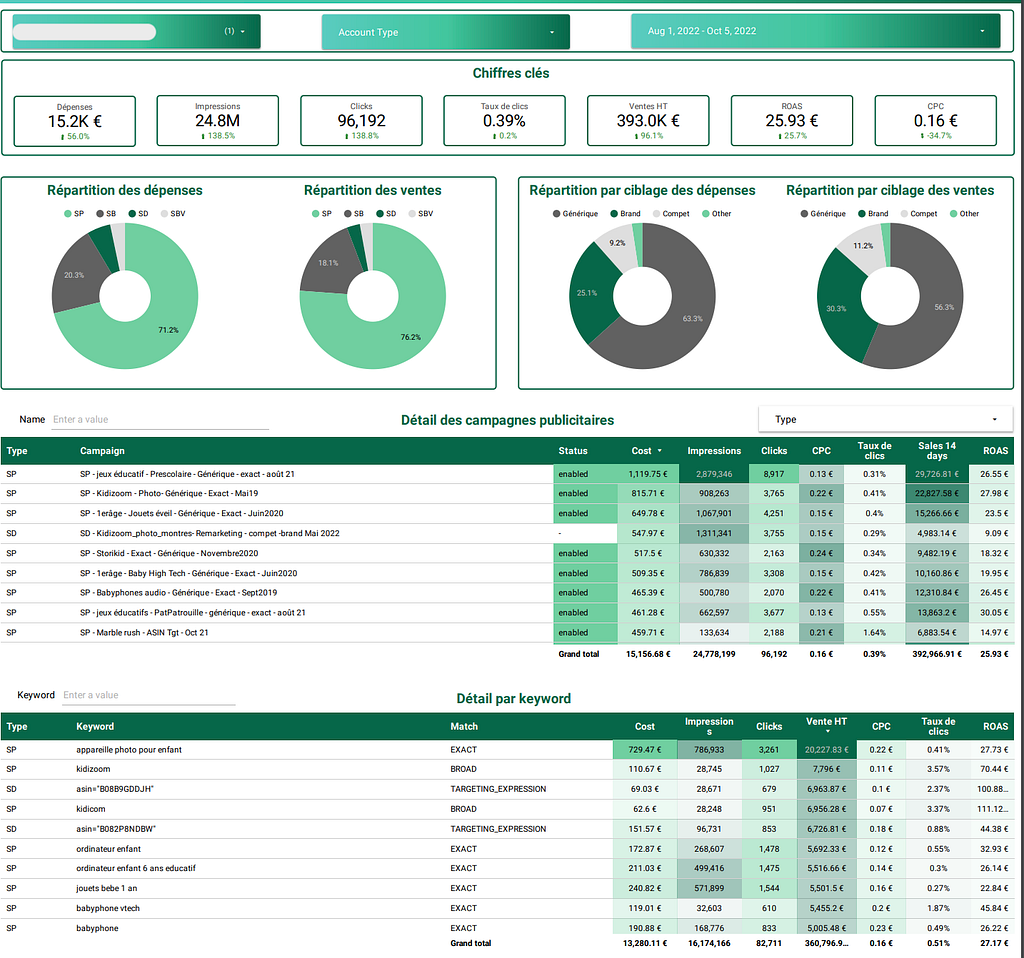Toggle Compet legend in ciblage des ventes
1024x958 pixels.
[x=918, y=214]
